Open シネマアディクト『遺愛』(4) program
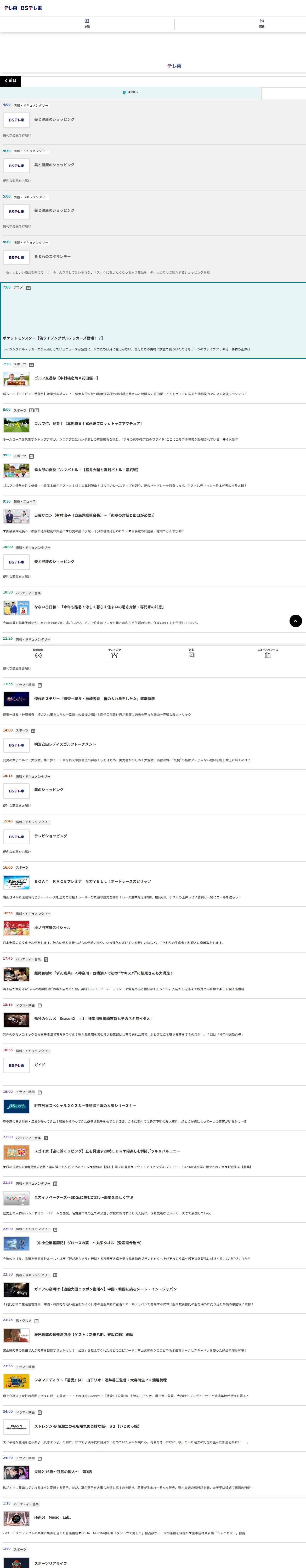306x1568 pixels. click(101, 1380)
